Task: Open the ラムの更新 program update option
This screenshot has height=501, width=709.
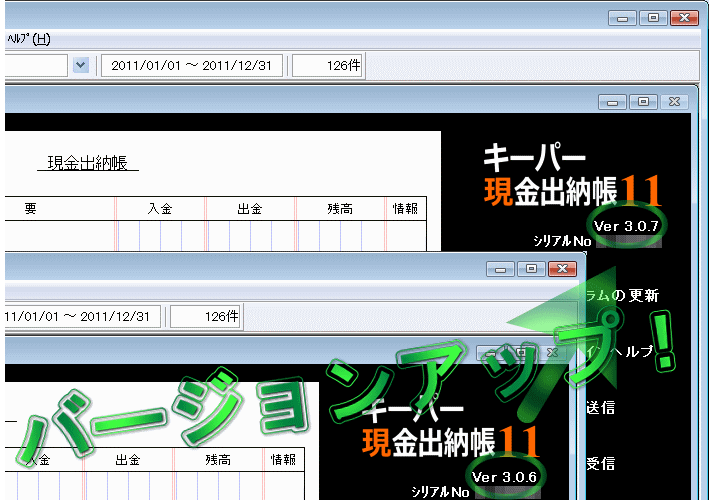Action: [623, 296]
